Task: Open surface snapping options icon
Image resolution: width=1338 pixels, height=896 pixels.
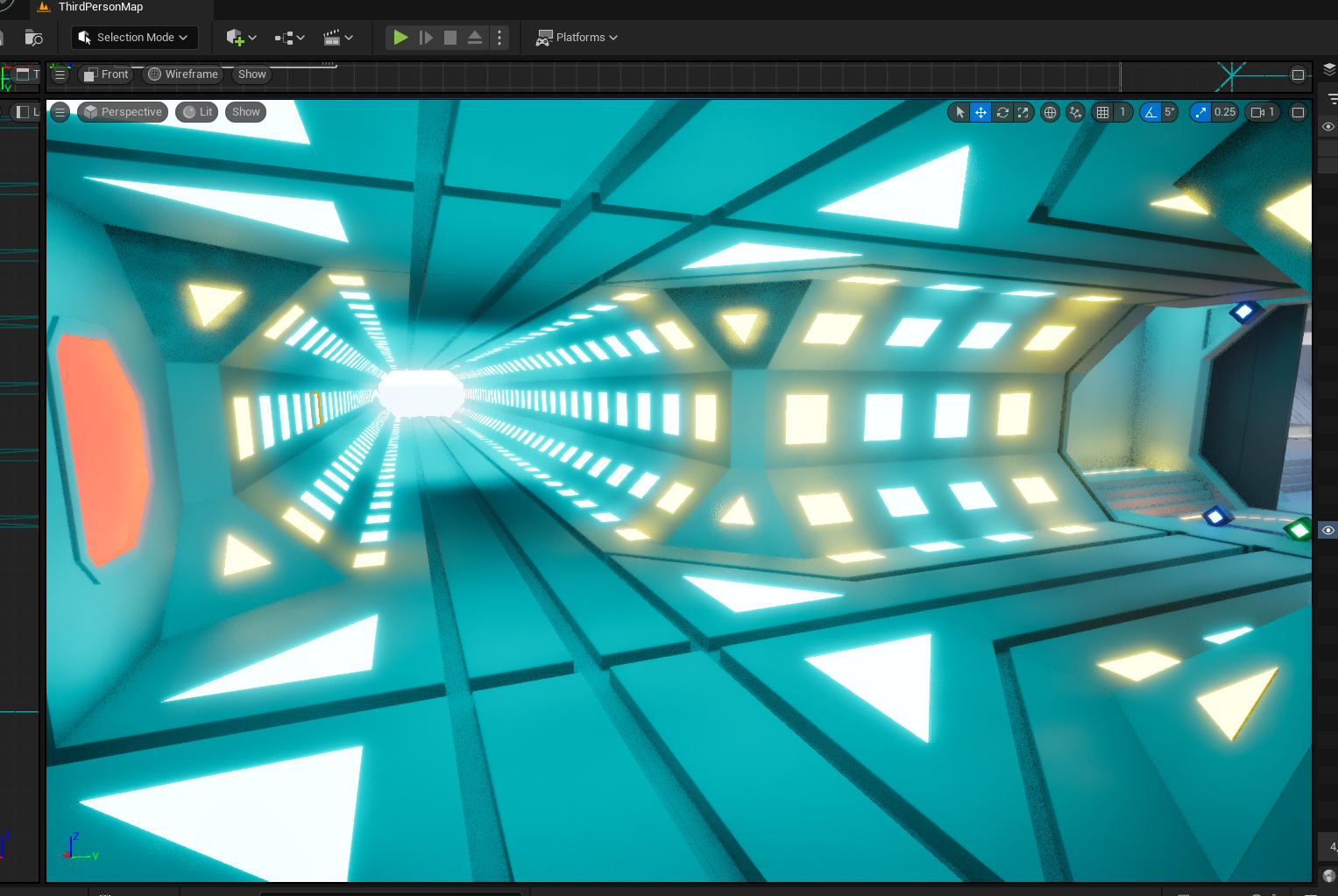Action: (x=1076, y=112)
